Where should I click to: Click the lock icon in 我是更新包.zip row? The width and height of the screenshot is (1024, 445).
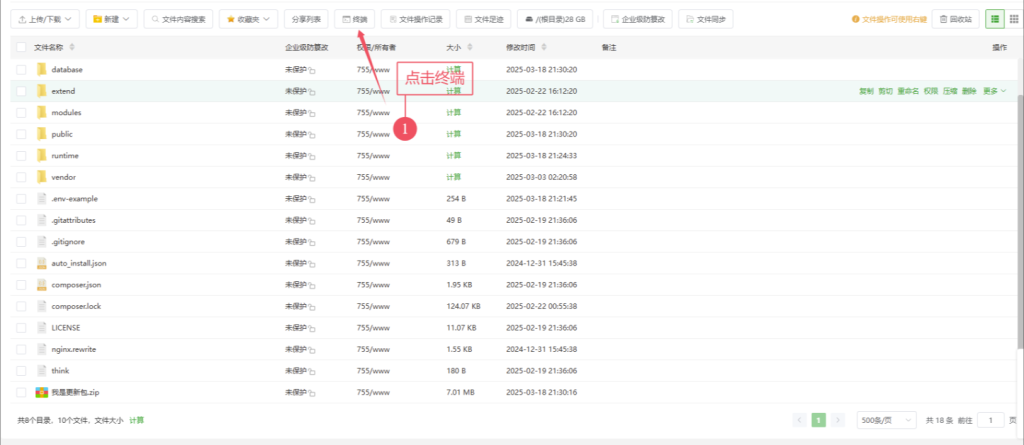312,393
